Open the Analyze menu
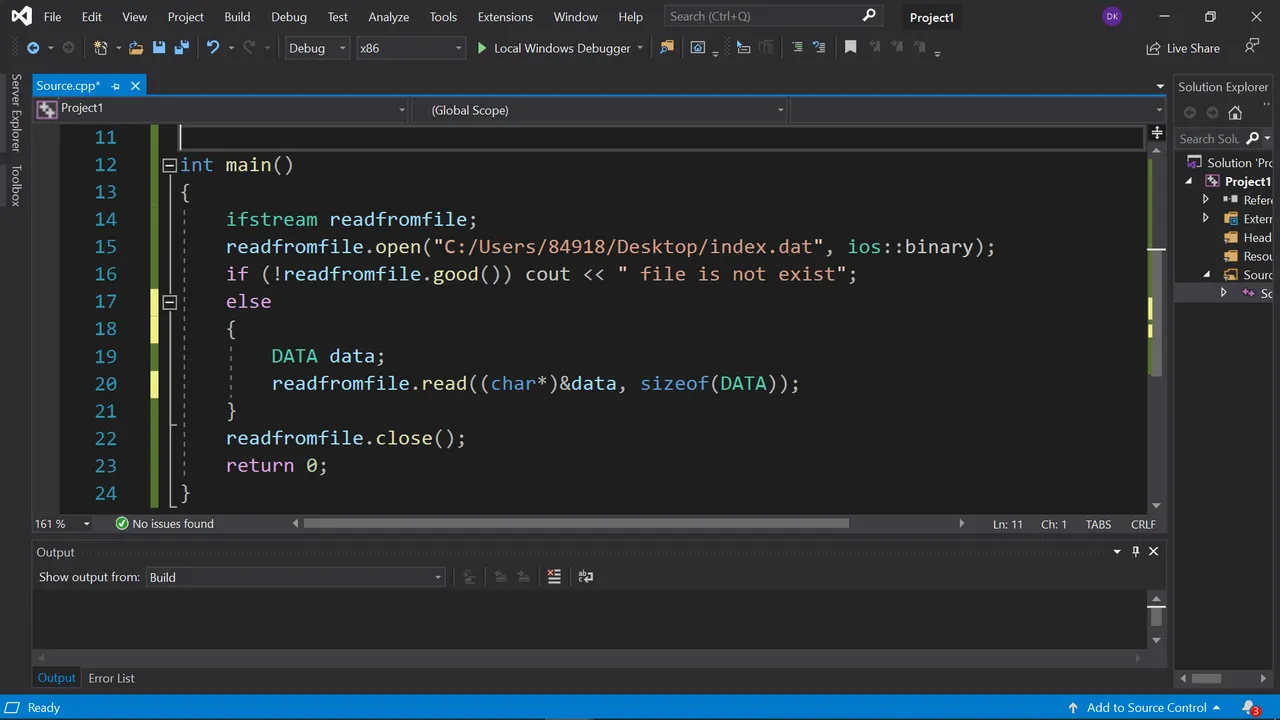 coord(388,17)
